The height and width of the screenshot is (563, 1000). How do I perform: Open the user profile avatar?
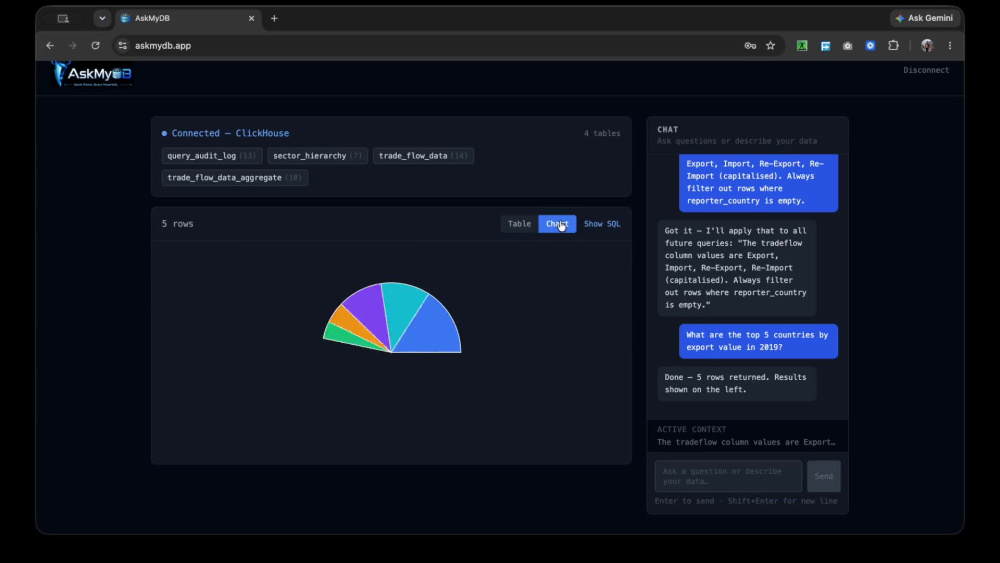[927, 45]
